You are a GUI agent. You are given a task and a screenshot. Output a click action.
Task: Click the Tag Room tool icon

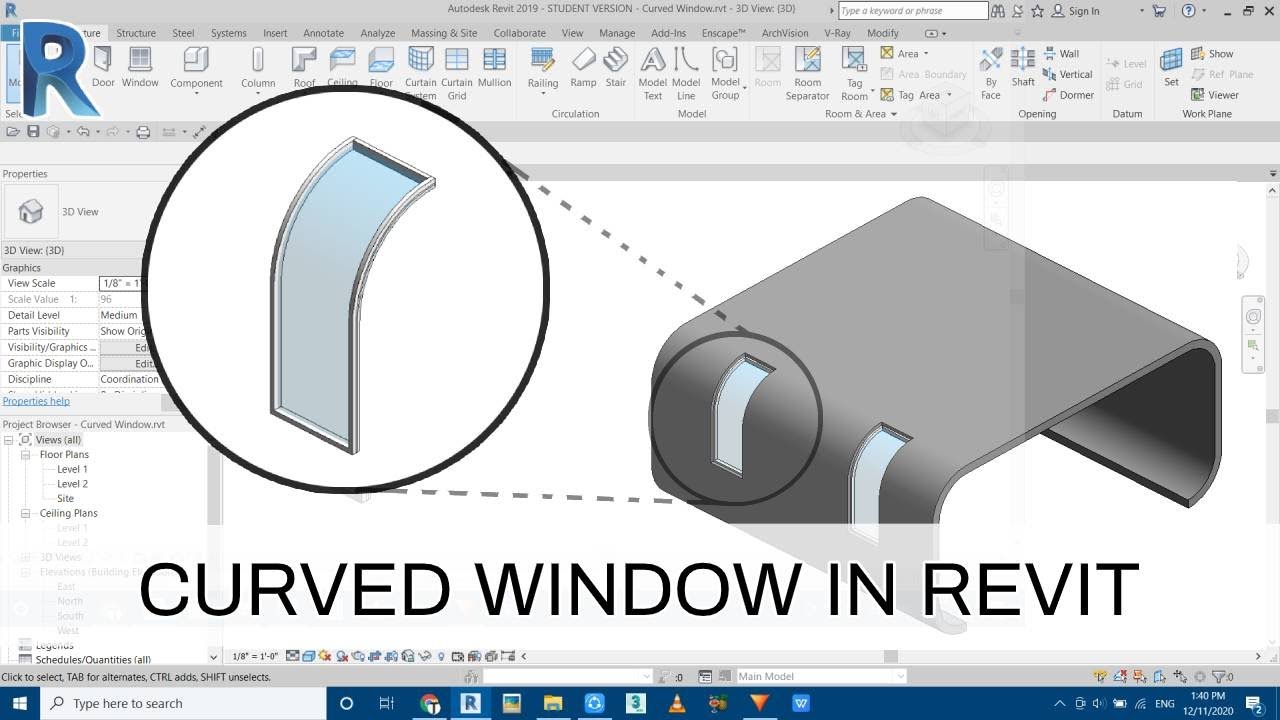coord(854,60)
